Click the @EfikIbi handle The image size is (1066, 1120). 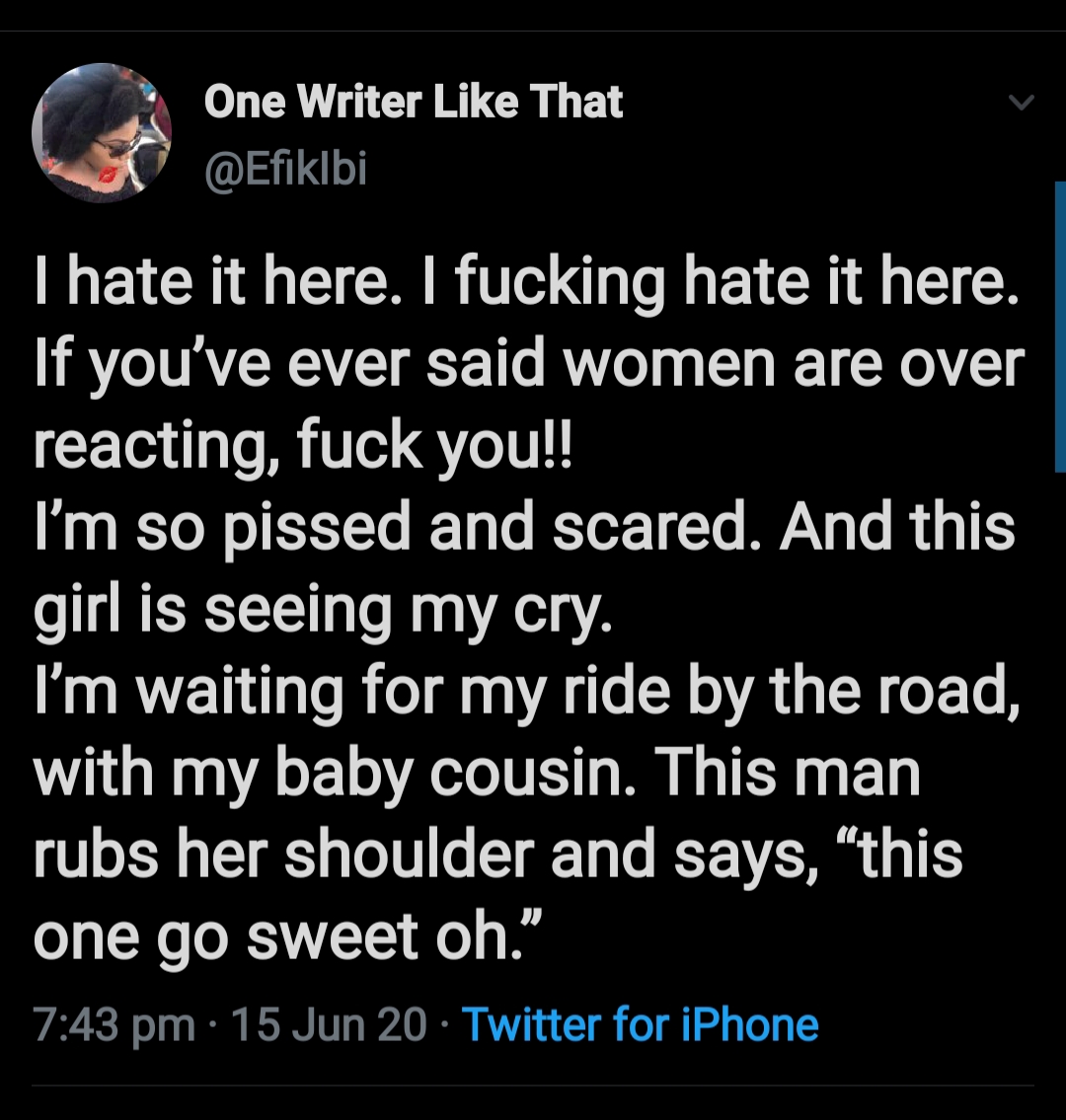pos(285,170)
